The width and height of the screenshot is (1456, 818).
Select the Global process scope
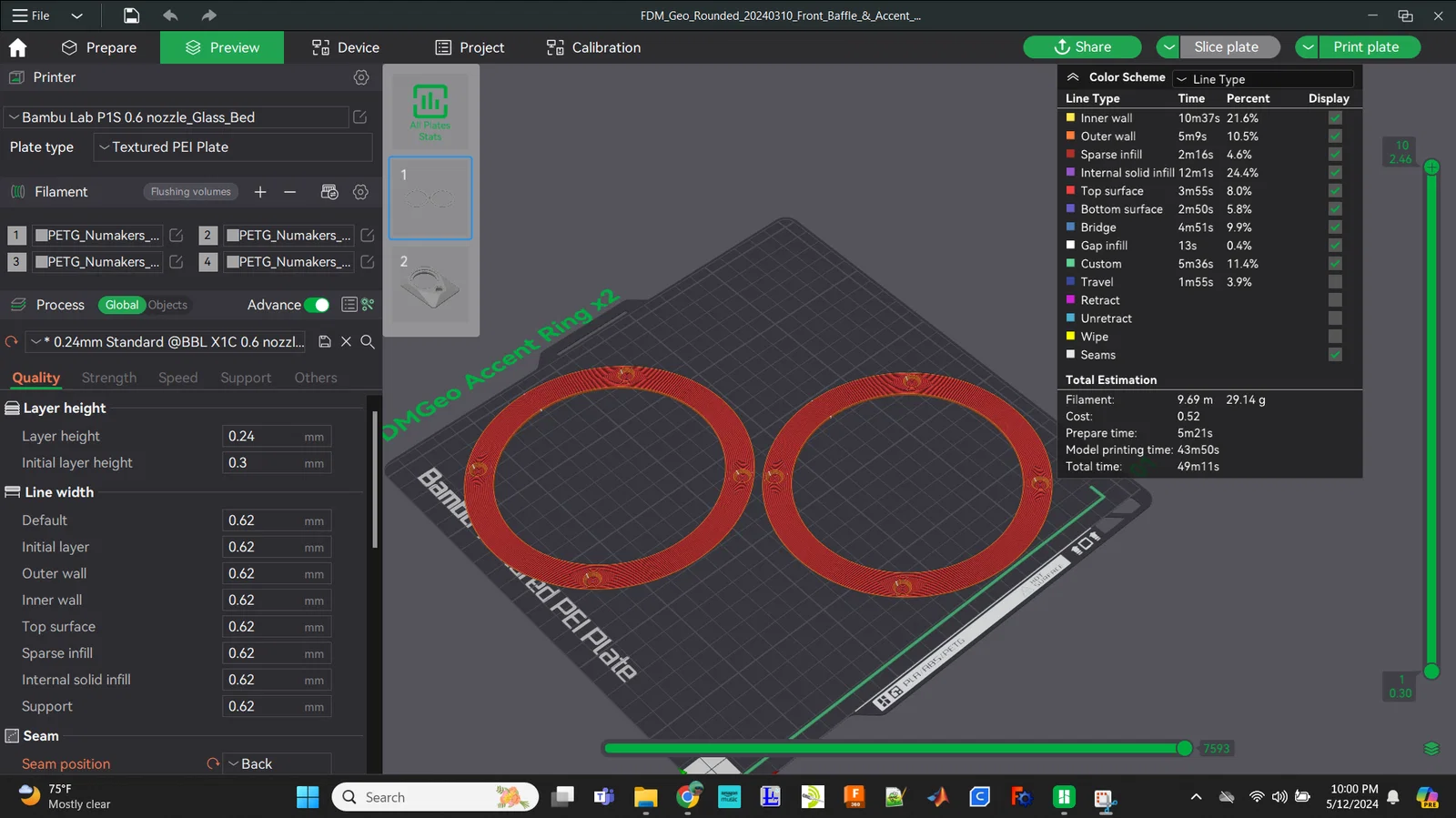pyautogui.click(x=122, y=305)
